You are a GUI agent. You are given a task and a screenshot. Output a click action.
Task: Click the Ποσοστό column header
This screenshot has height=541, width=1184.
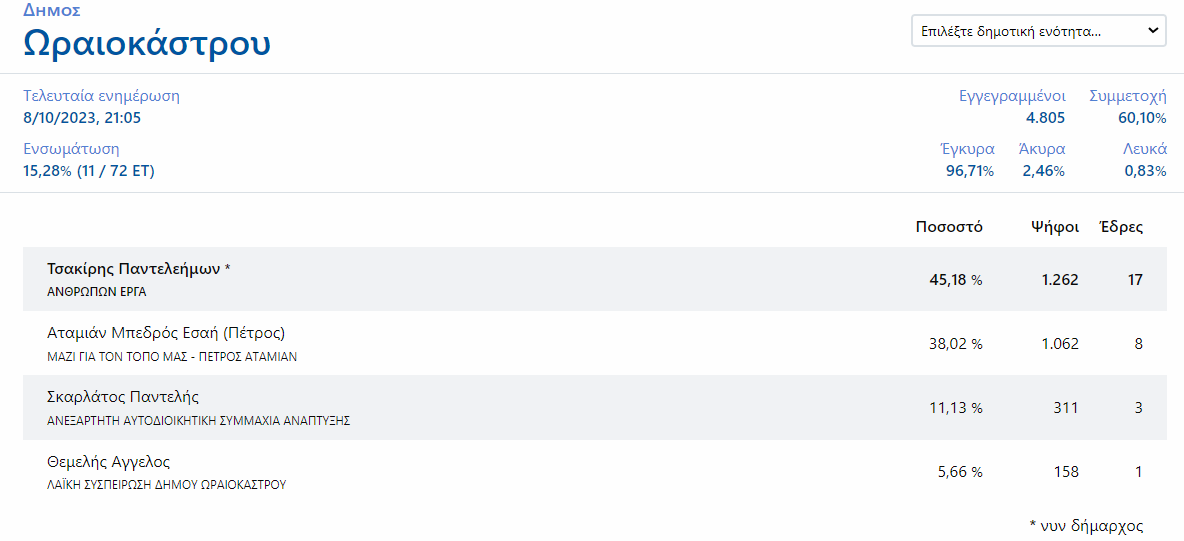pos(948,227)
